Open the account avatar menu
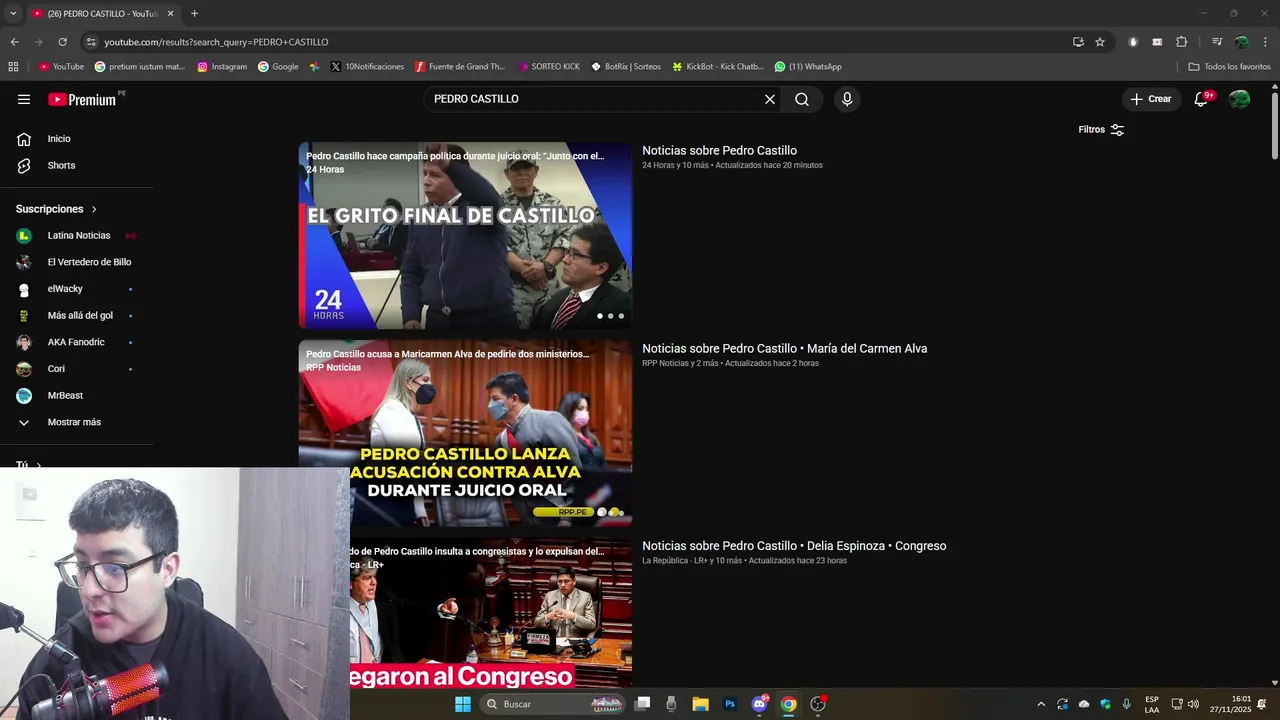 [1240, 99]
